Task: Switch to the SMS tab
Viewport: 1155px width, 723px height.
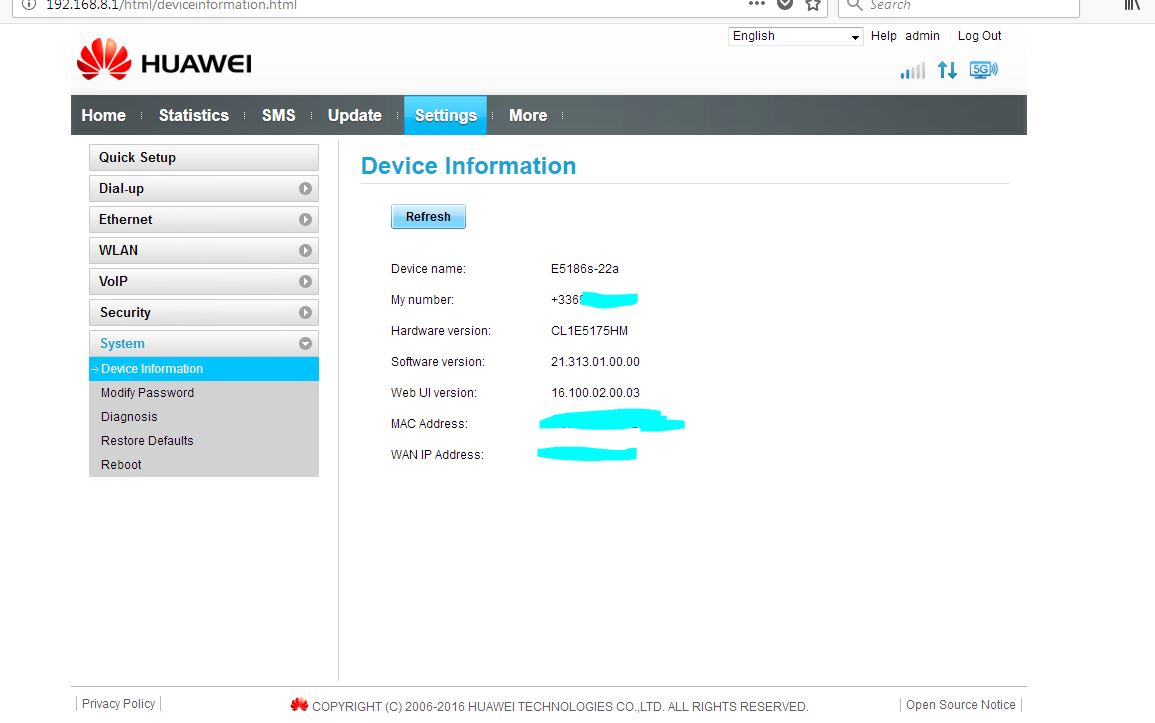Action: click(x=278, y=116)
